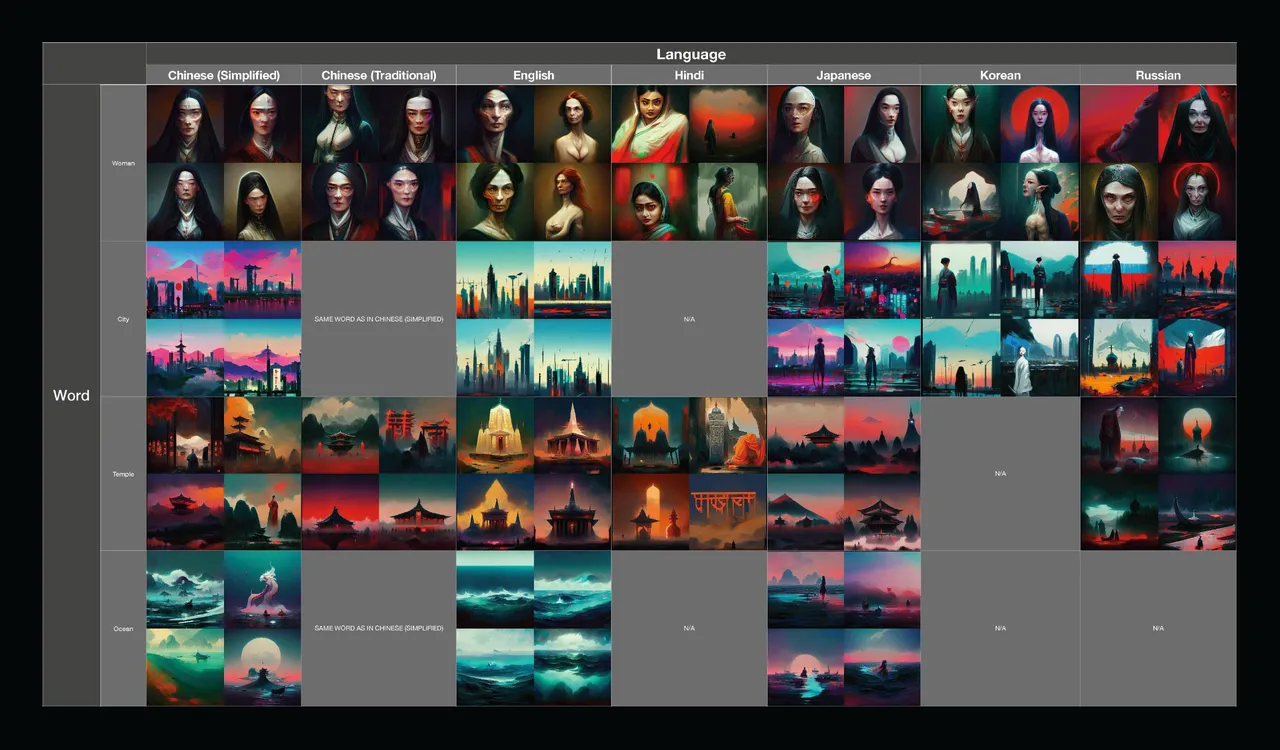Click the 'Word' row-group header

coord(71,395)
